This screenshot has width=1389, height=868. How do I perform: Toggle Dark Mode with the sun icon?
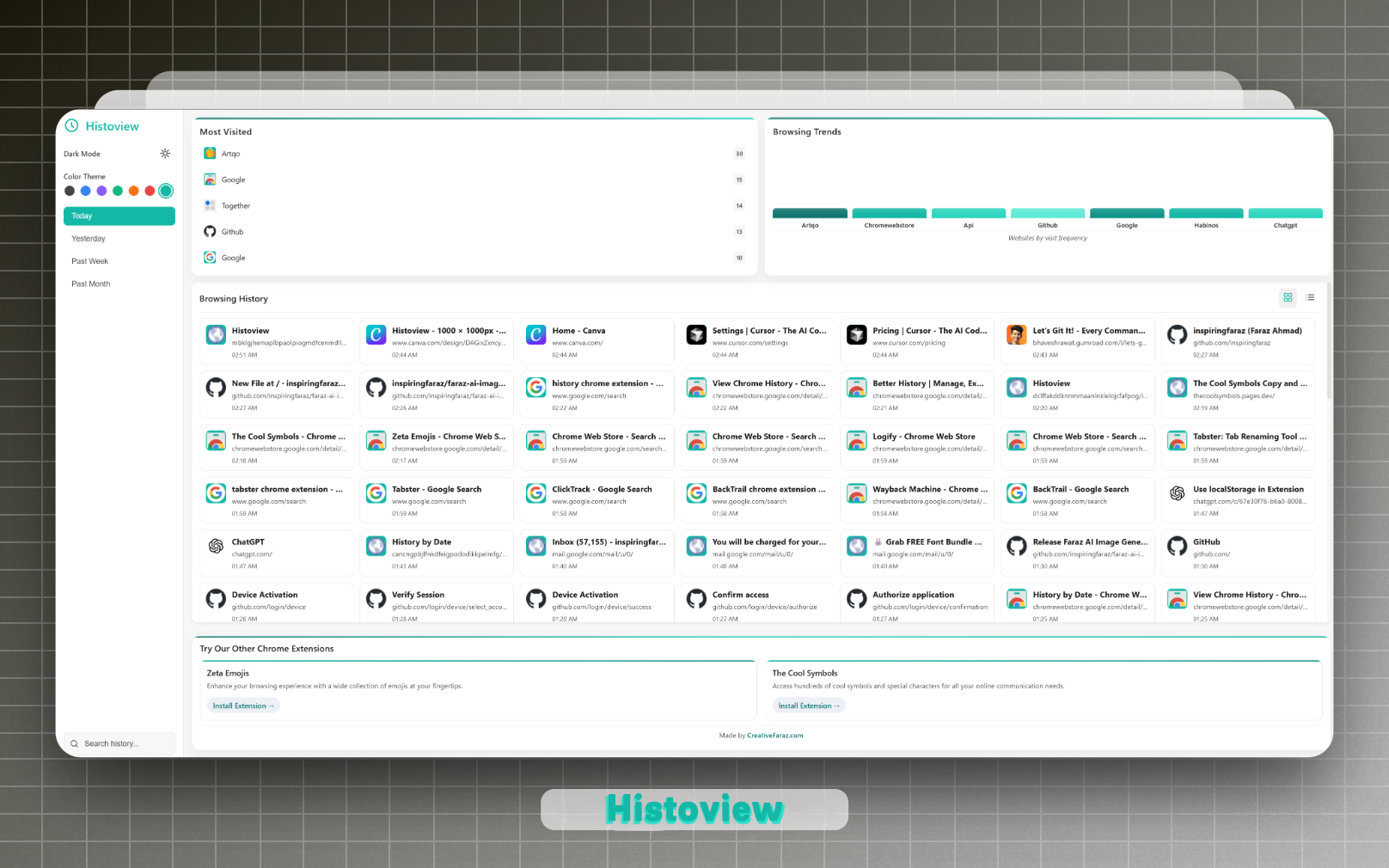click(x=165, y=154)
